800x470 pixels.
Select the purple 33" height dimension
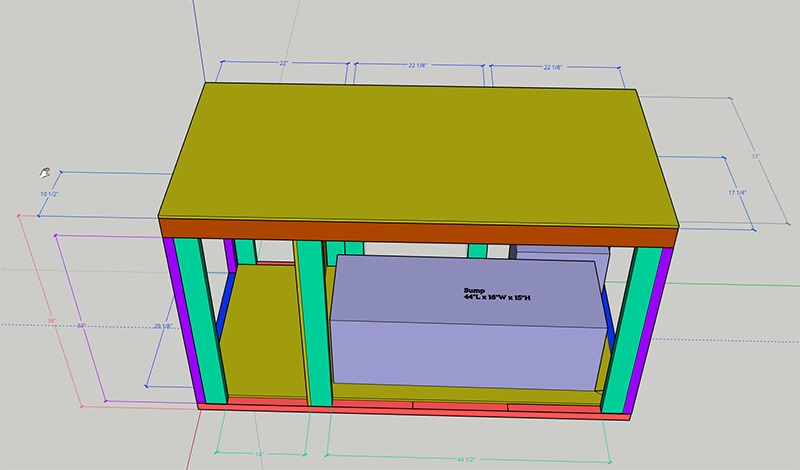tap(81, 325)
